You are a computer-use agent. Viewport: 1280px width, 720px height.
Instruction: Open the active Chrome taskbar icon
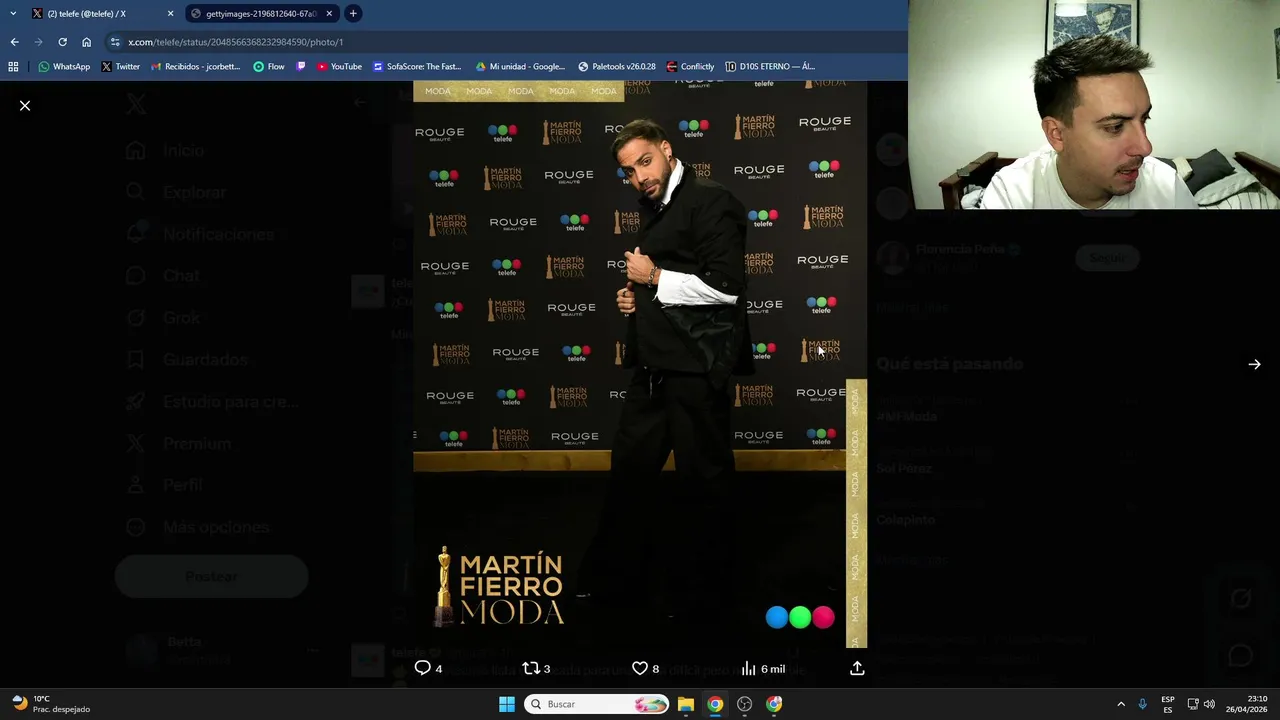point(715,704)
